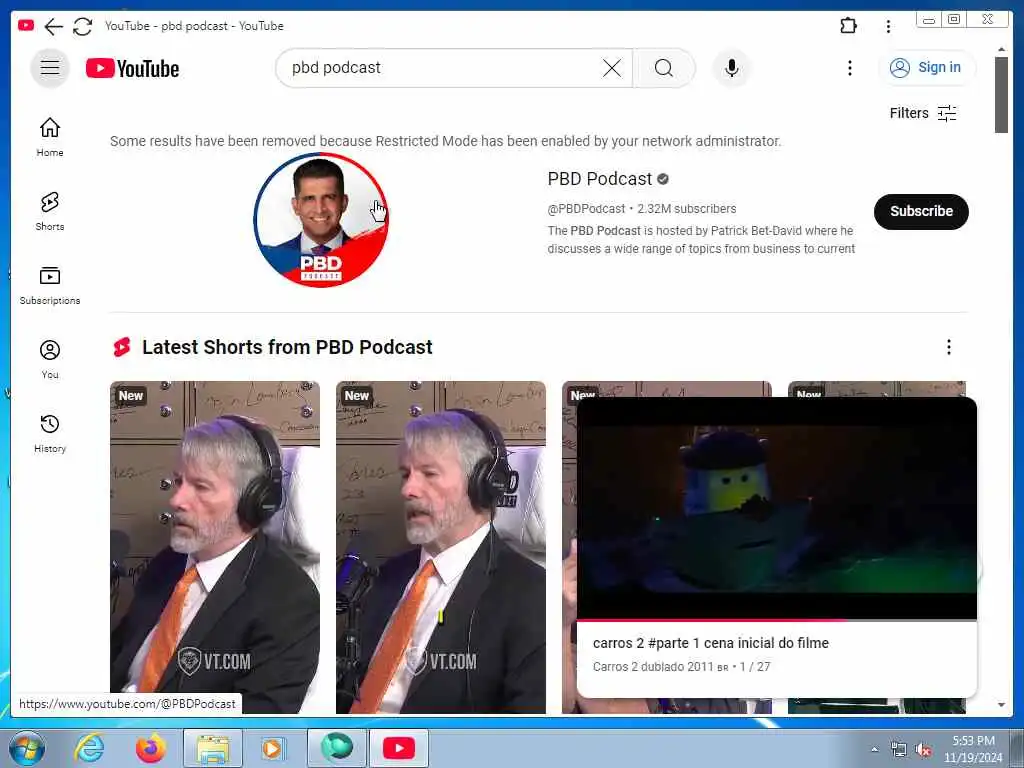Open Shorts in sidebar
1024x768 pixels.
point(50,211)
